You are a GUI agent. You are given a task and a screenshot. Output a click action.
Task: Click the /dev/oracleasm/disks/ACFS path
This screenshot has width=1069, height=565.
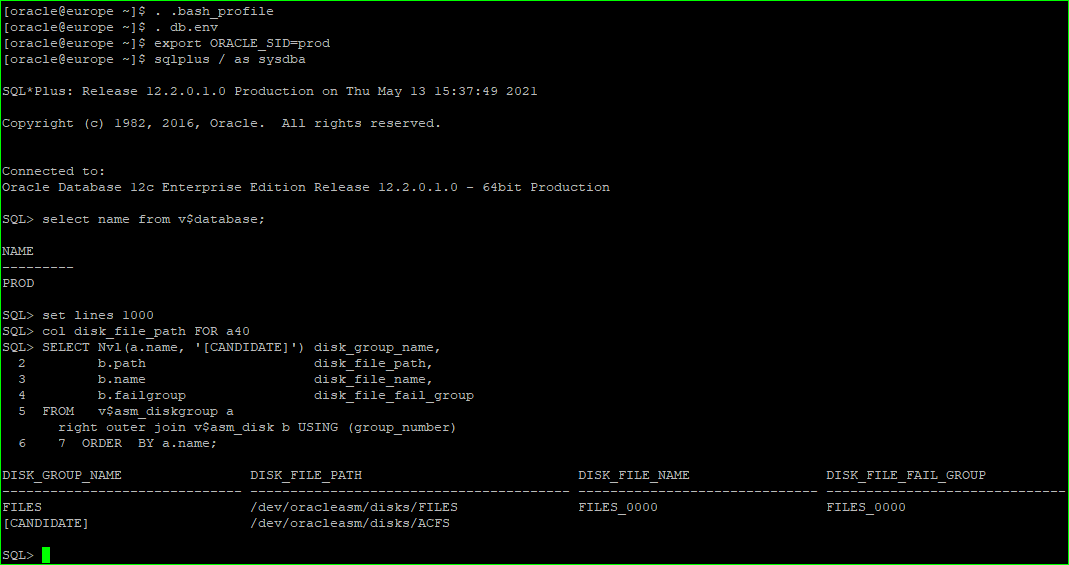point(350,523)
